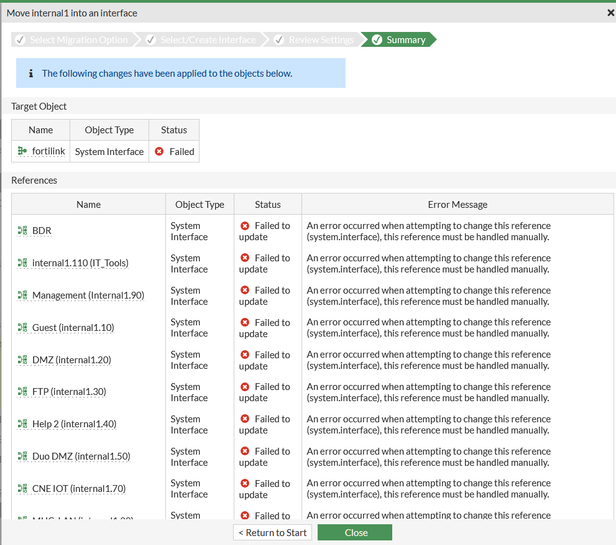Sort references by Name column header
This screenshot has height=545, width=616.
pyautogui.click(x=88, y=204)
